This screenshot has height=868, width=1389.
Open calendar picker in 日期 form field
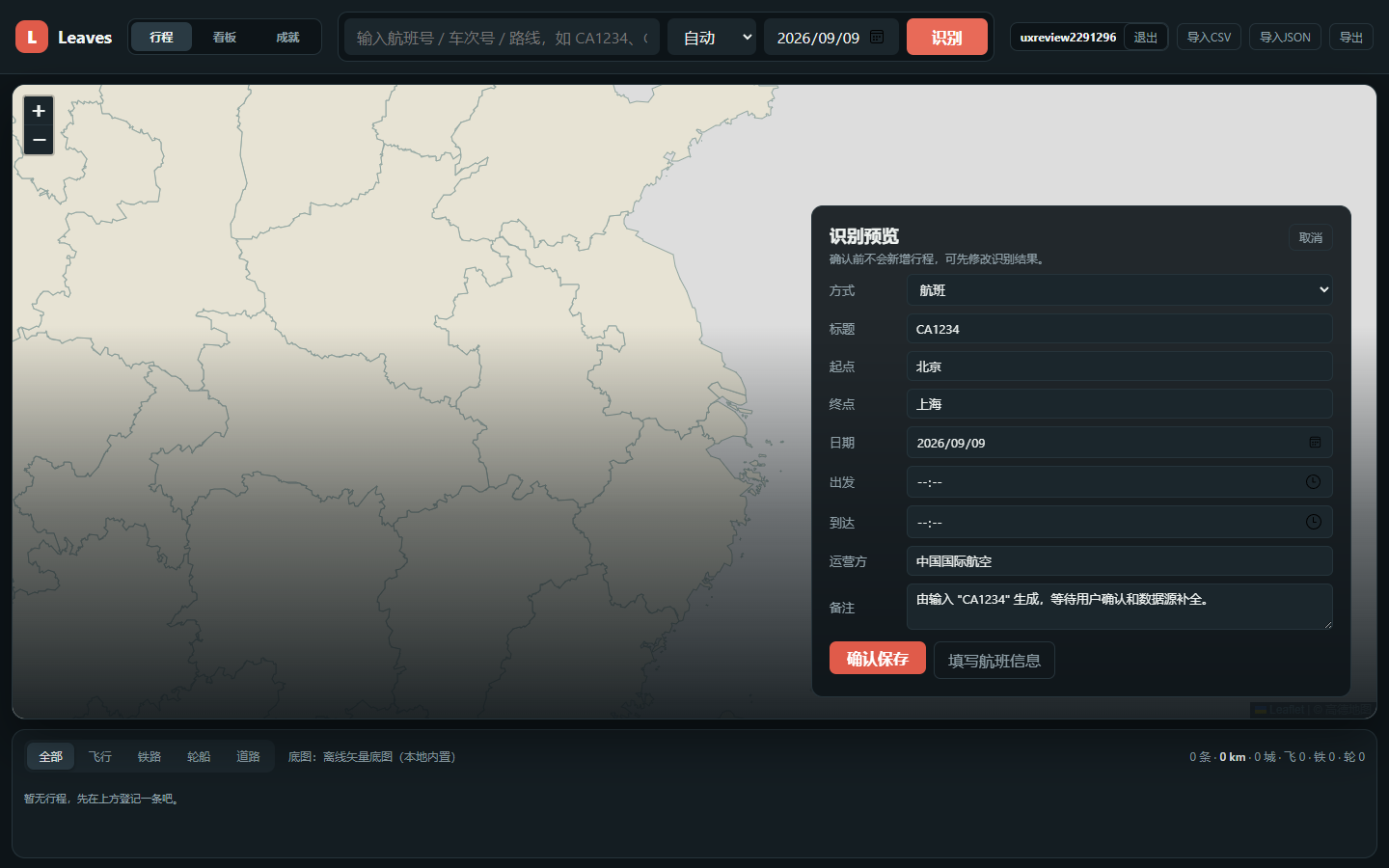pos(1315,443)
